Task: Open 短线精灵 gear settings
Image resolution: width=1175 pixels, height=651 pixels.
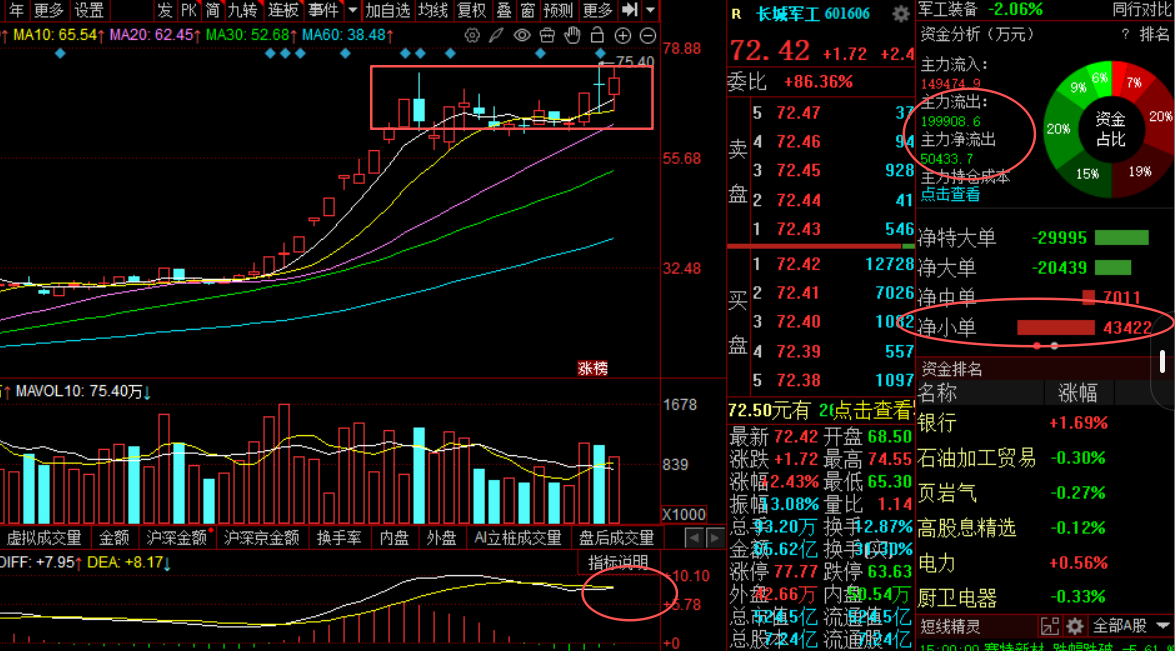Action: pyautogui.click(x=1075, y=626)
